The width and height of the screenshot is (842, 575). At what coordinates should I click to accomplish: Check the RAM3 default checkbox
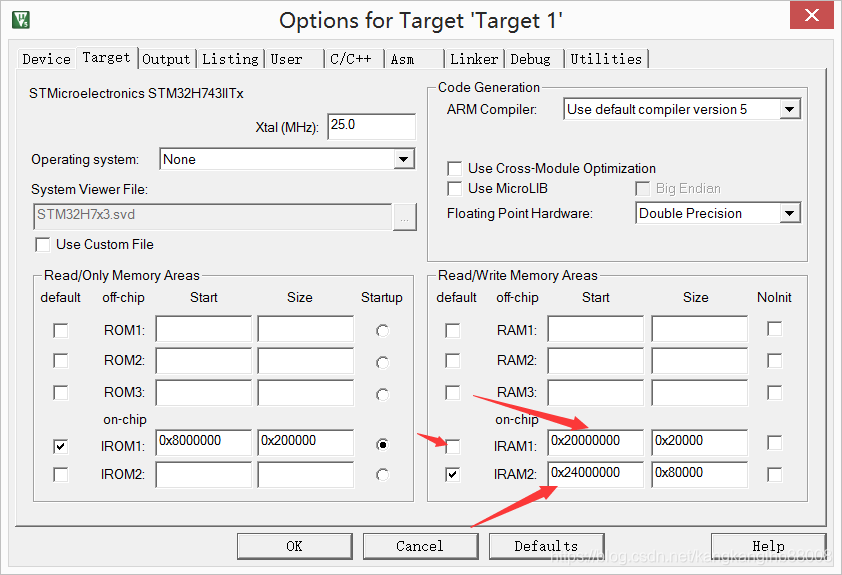(x=453, y=392)
